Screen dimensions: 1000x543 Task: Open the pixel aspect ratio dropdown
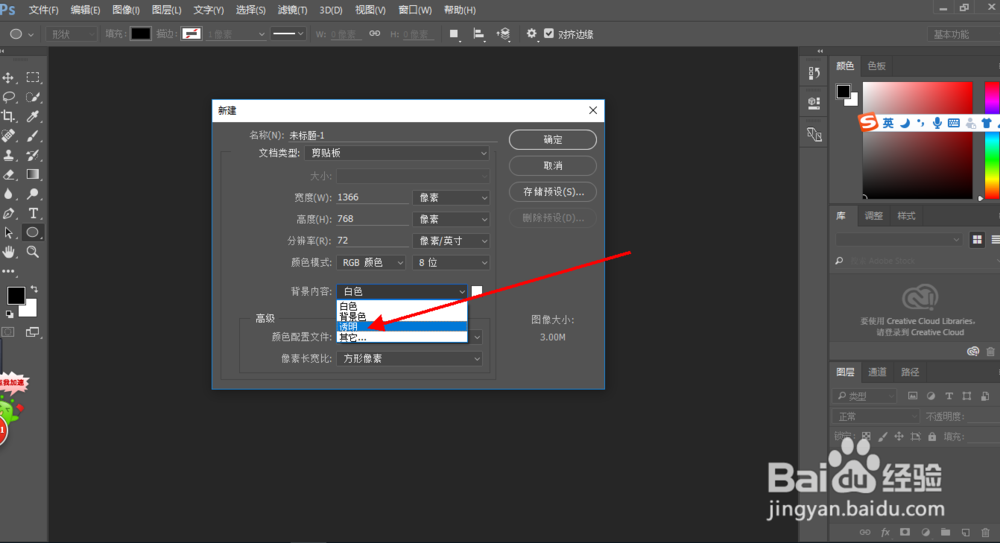coord(409,359)
